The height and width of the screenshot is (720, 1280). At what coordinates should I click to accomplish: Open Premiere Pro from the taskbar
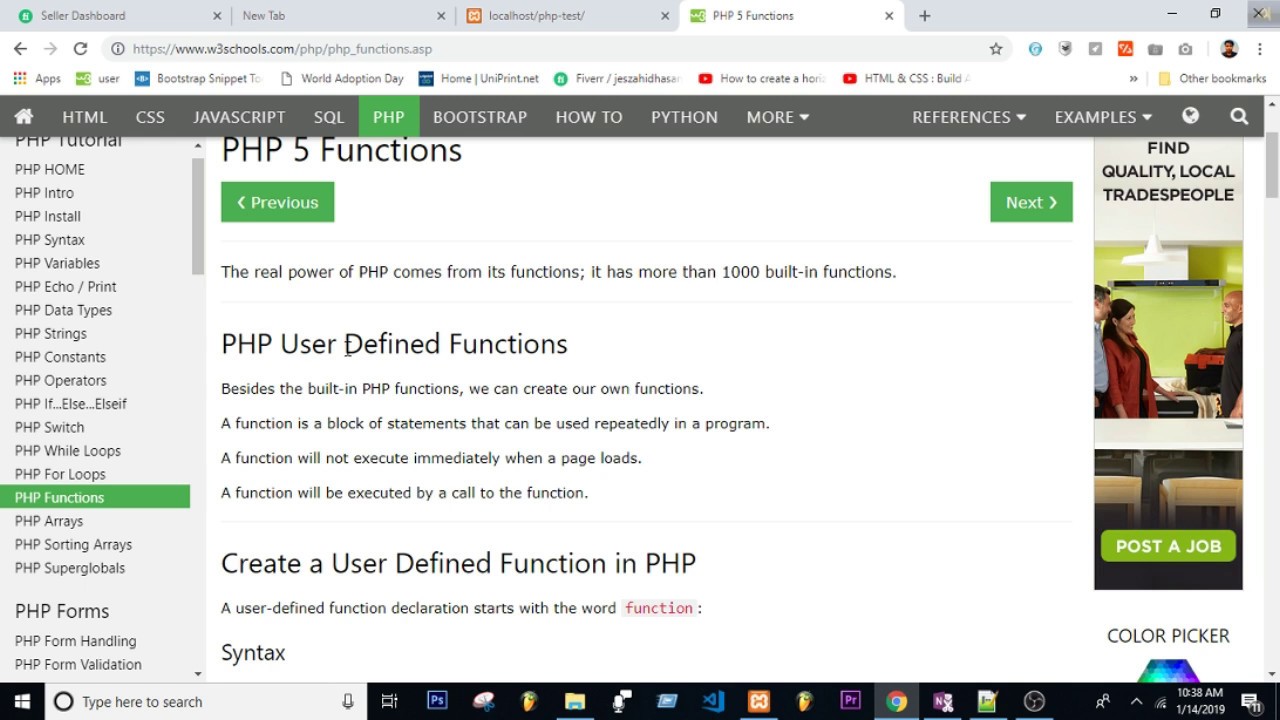coord(851,701)
